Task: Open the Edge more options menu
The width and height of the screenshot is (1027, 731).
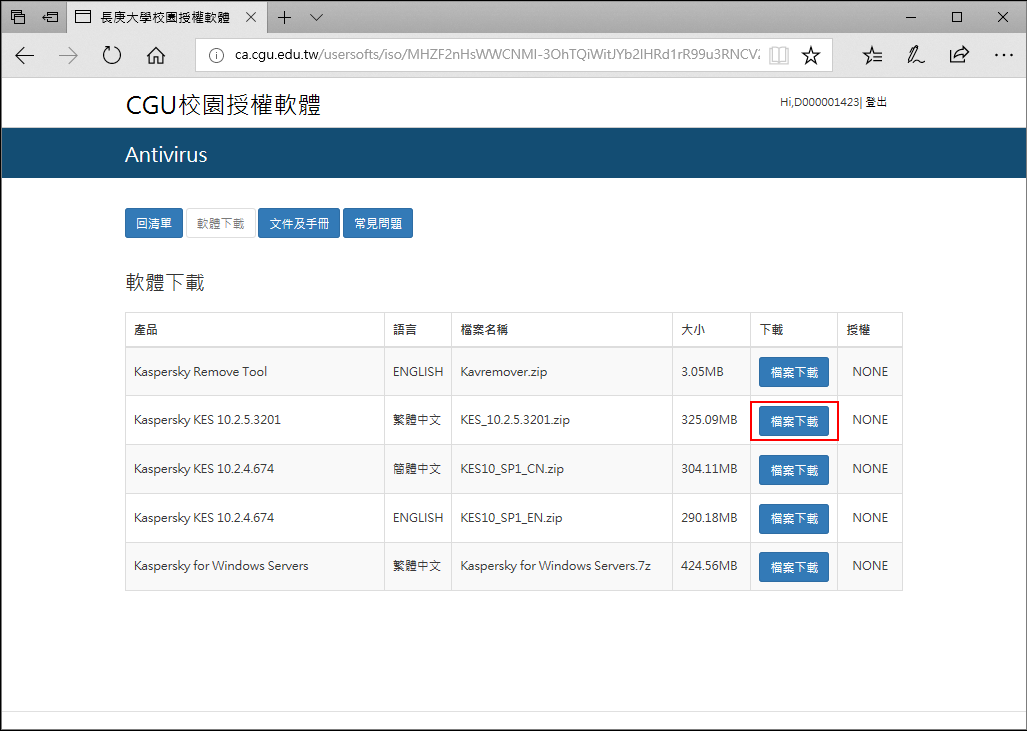Action: [x=1003, y=56]
